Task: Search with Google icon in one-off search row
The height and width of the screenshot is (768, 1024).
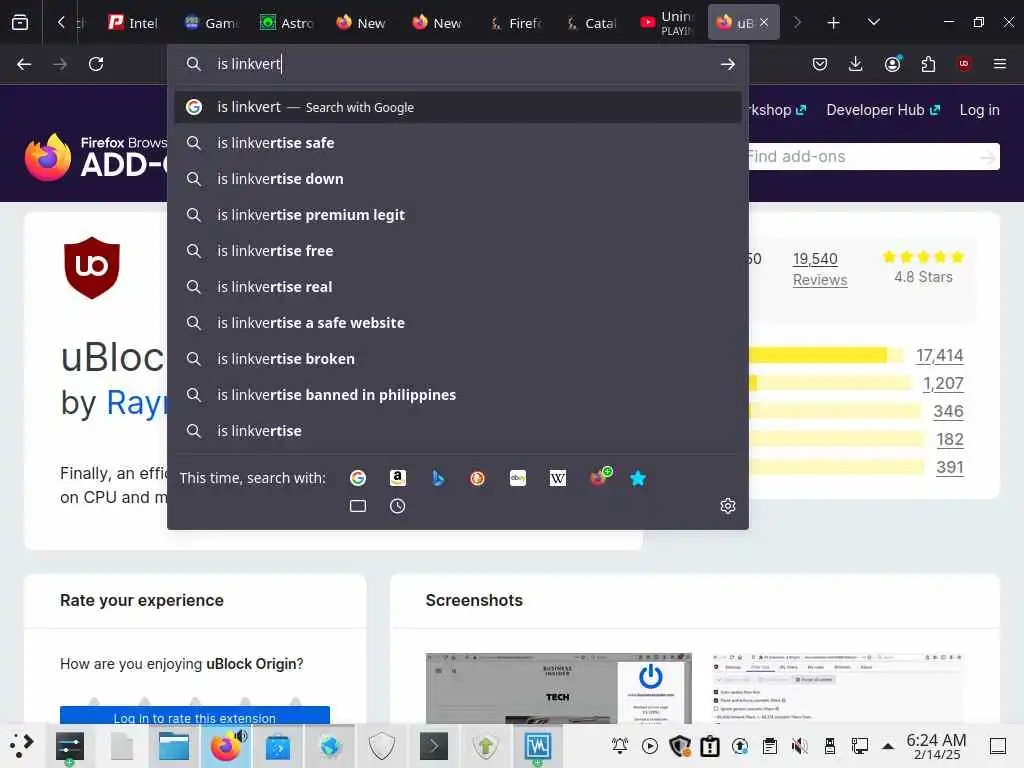Action: click(358, 478)
